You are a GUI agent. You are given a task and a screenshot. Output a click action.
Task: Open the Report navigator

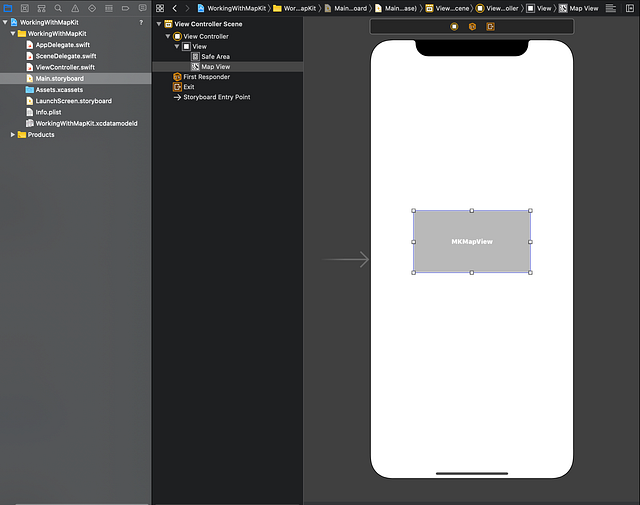[142, 8]
